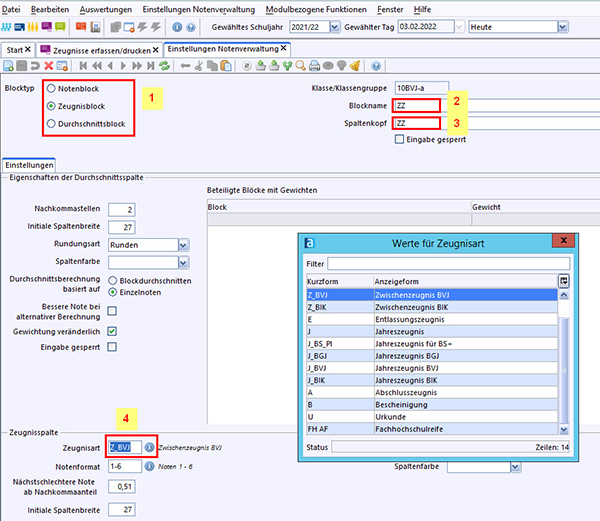Click the Filter field in Zeugnisart dialog
Image resolution: width=600 pixels, height=521 pixels.
448,264
